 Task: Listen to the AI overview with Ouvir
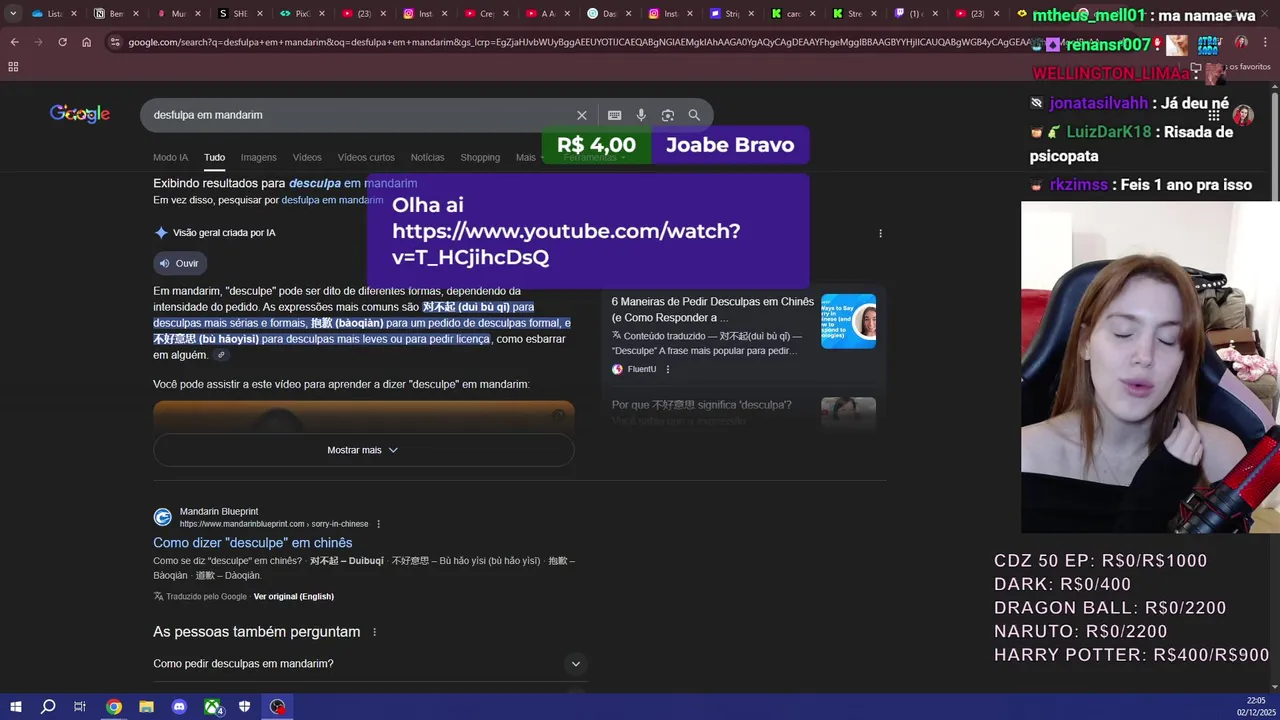[179, 263]
